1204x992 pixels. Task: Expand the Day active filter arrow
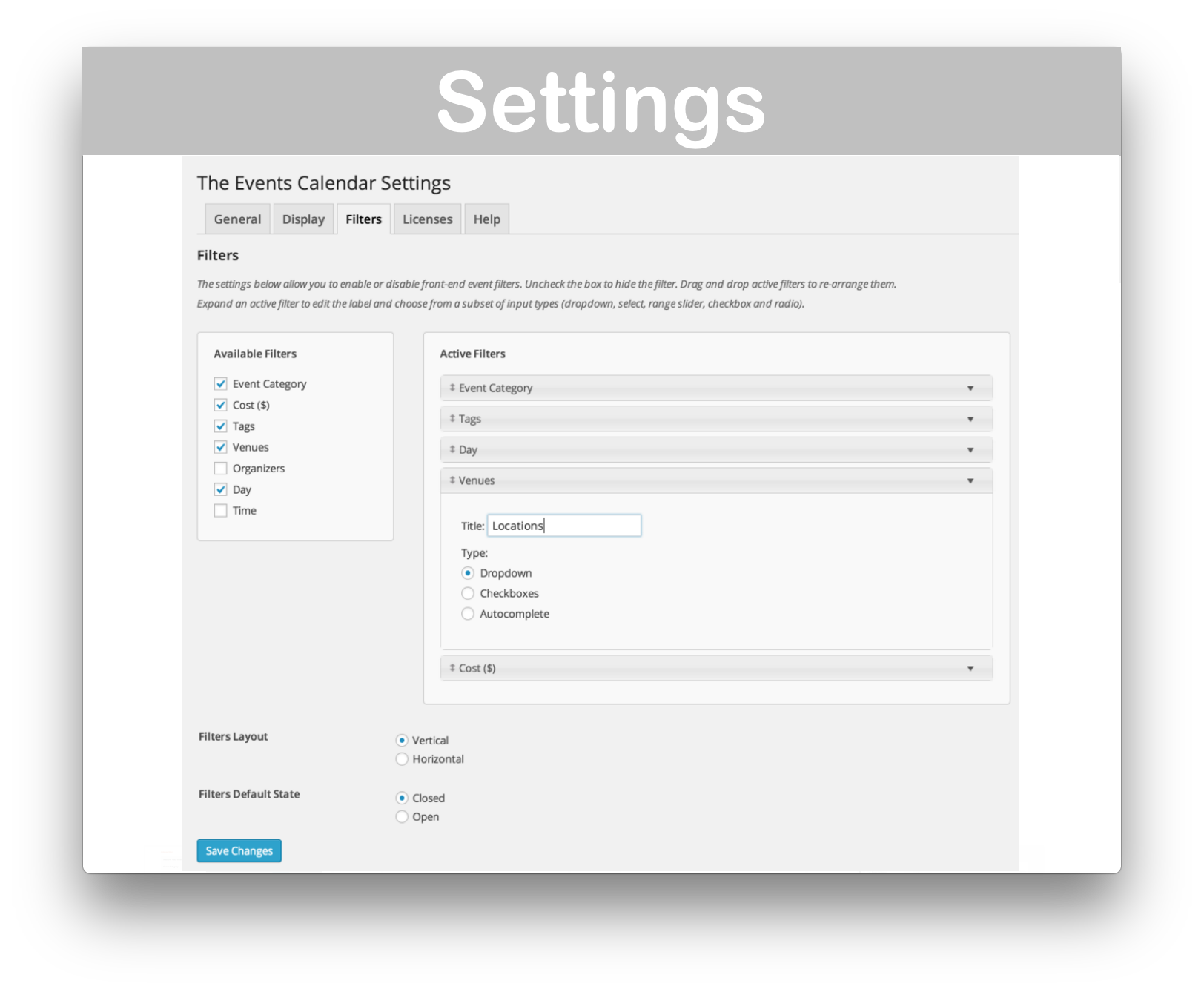[x=970, y=450]
